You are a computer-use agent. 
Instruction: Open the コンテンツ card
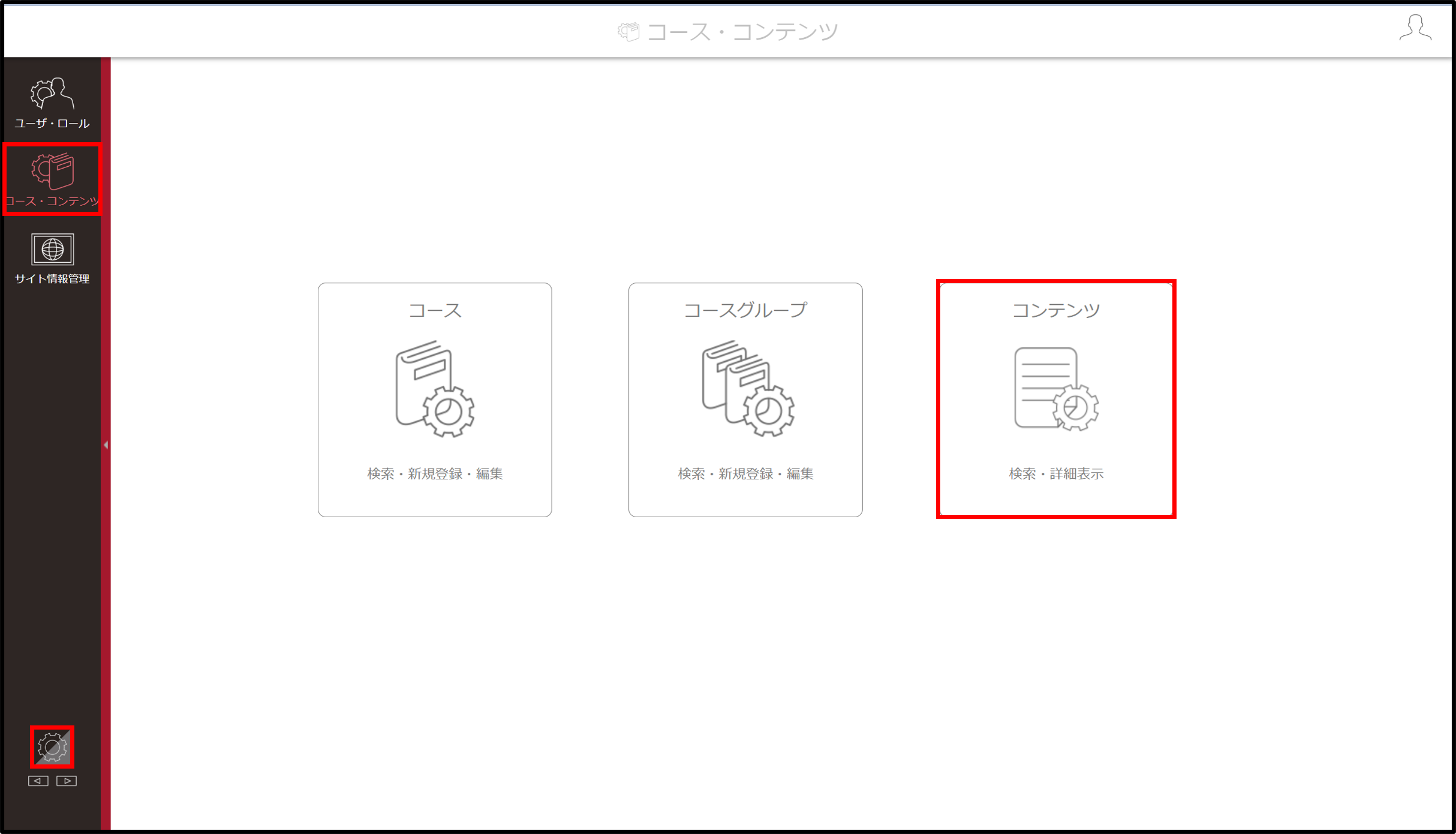click(x=1056, y=400)
